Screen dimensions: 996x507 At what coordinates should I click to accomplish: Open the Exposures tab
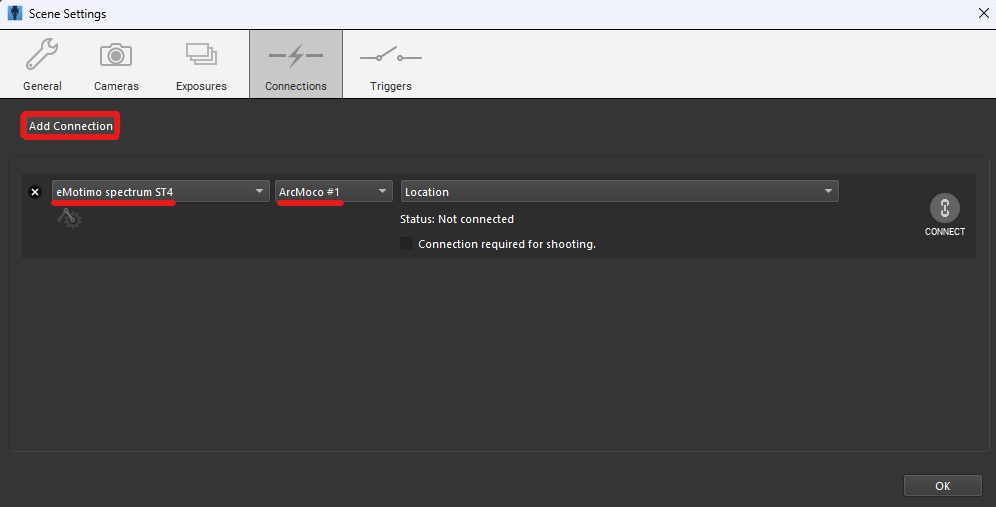point(201,64)
